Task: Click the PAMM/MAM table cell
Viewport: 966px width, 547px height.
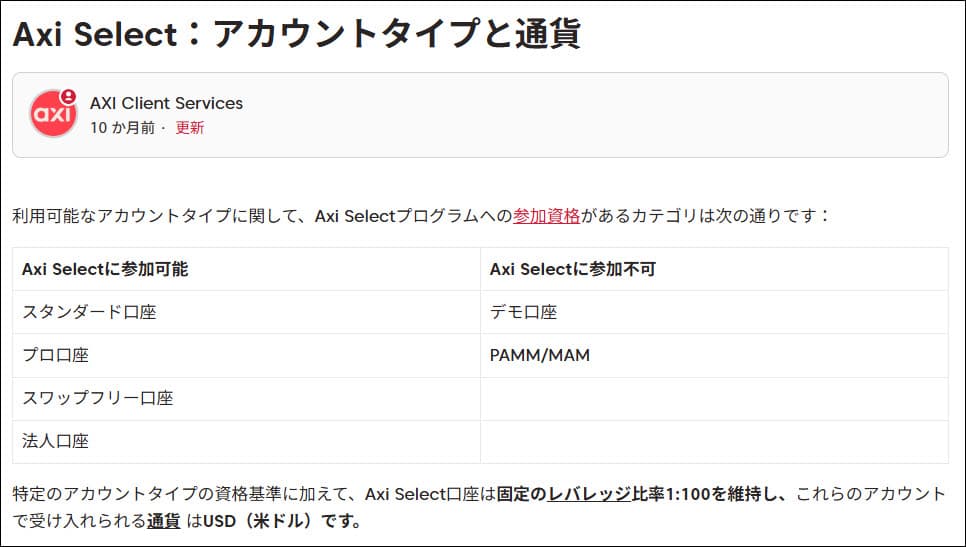Action: pyautogui.click(x=539, y=355)
